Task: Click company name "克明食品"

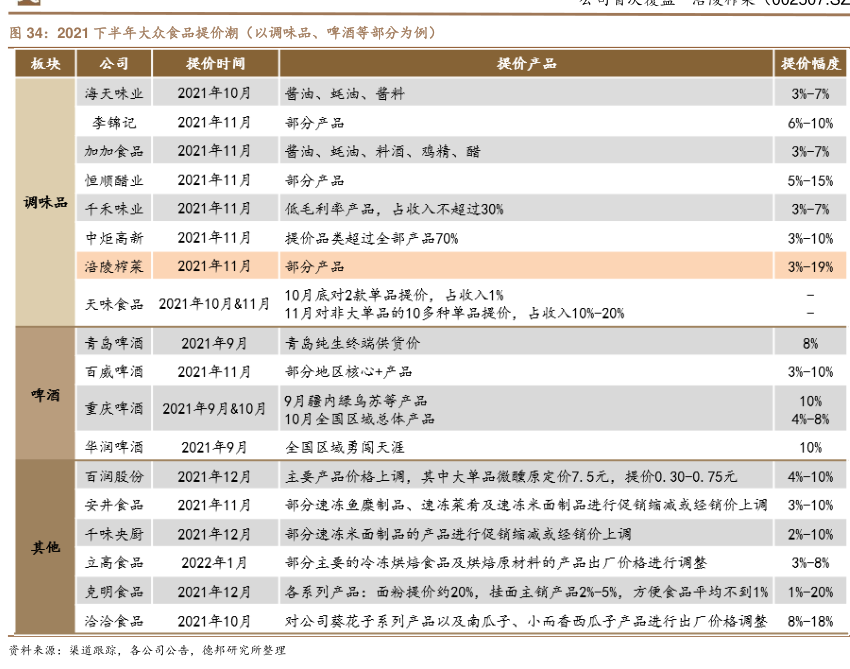Action: 114,592
